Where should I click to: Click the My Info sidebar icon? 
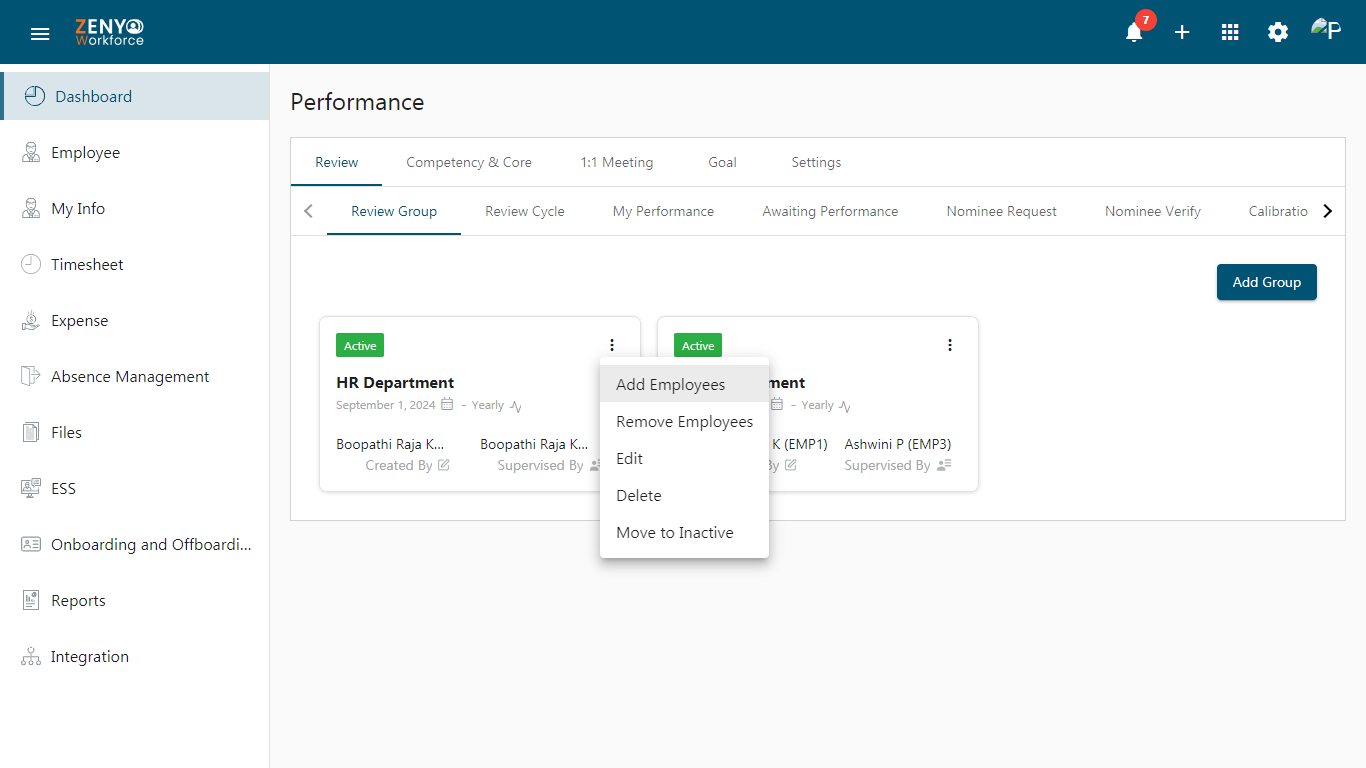(31, 208)
